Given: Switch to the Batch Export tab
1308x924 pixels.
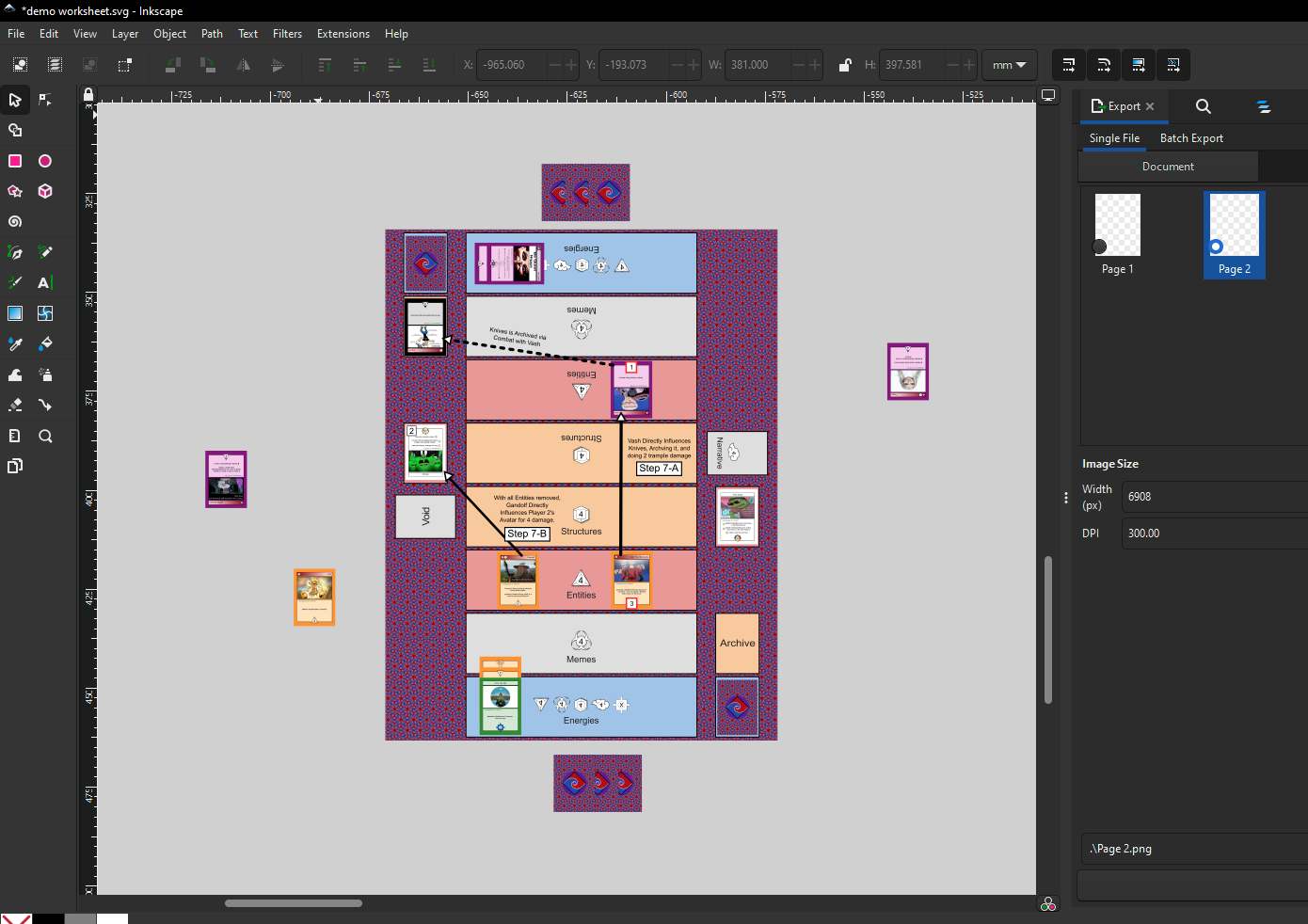Looking at the screenshot, I should pos(1191,138).
